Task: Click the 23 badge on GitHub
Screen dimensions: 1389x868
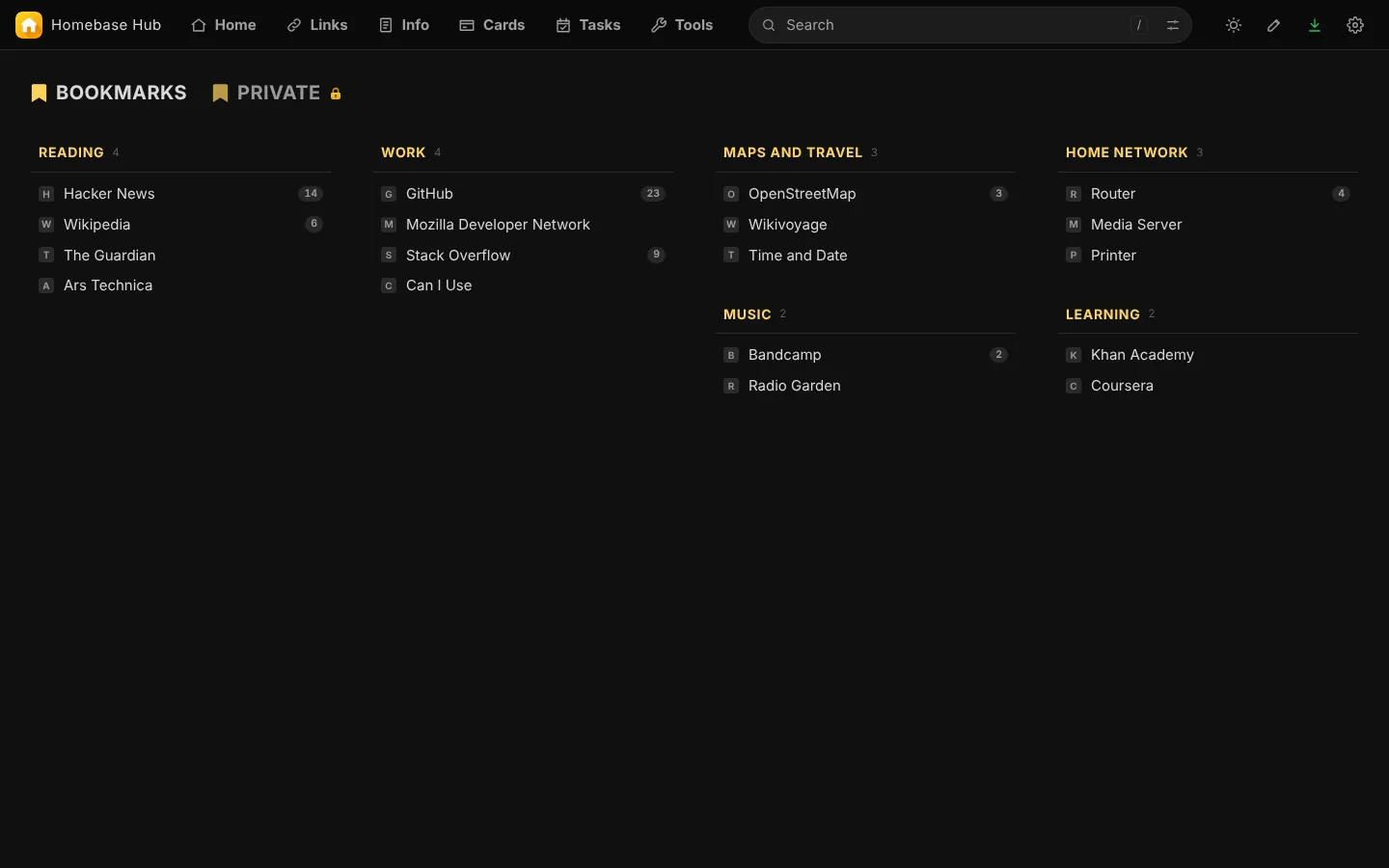Action: 653,194
